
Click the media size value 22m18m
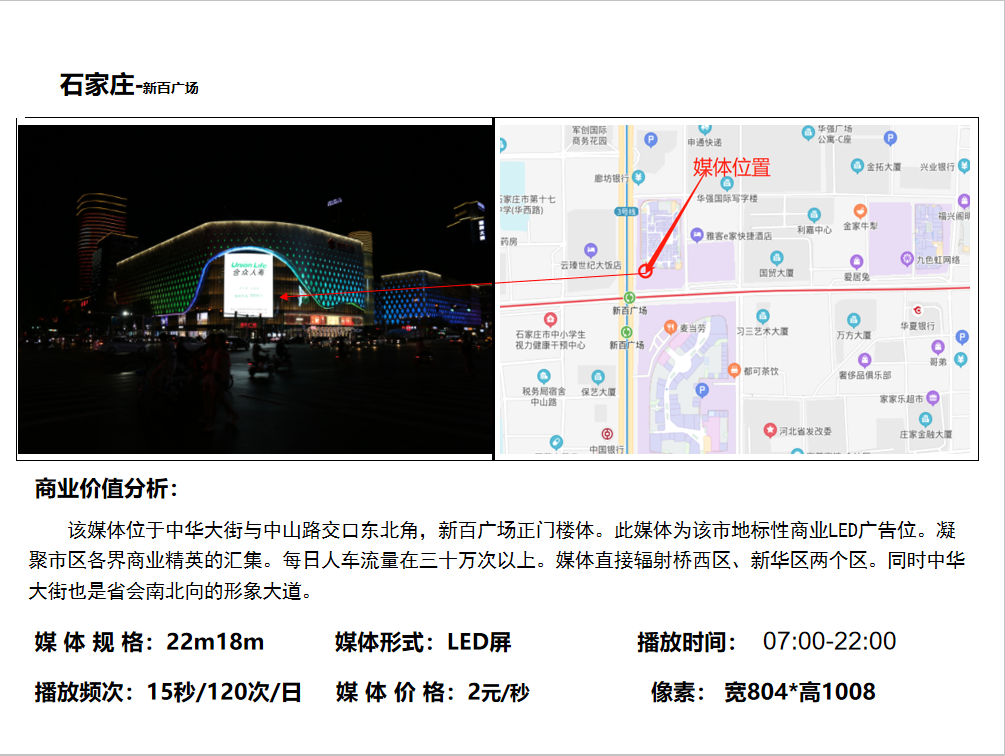(x=215, y=641)
